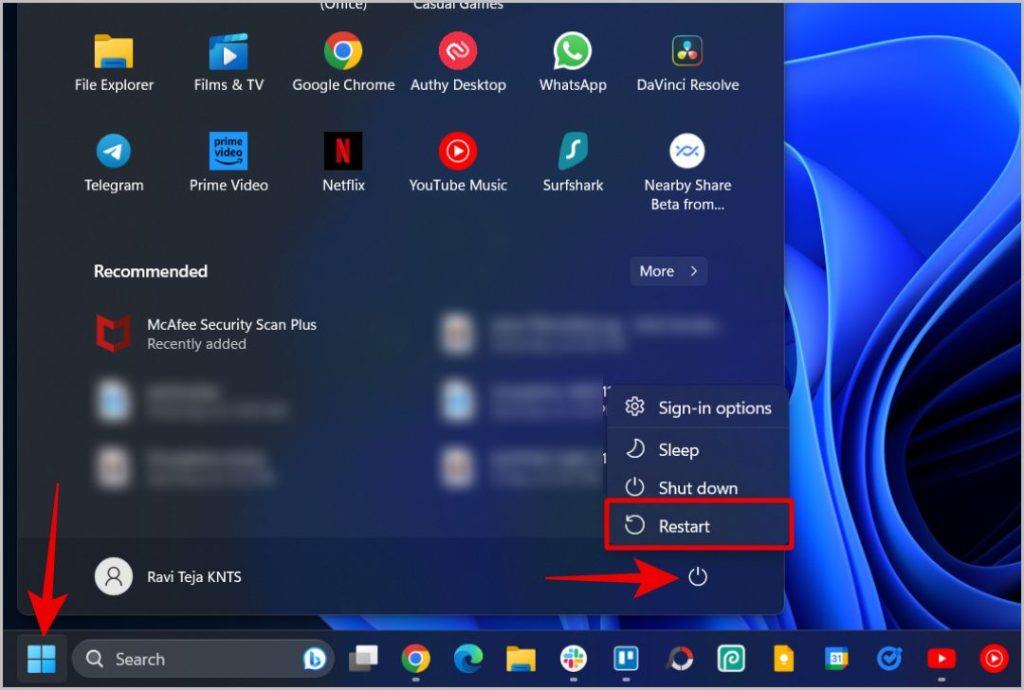The height and width of the screenshot is (690, 1024).
Task: Launch Trello from taskbar
Action: tap(626, 659)
